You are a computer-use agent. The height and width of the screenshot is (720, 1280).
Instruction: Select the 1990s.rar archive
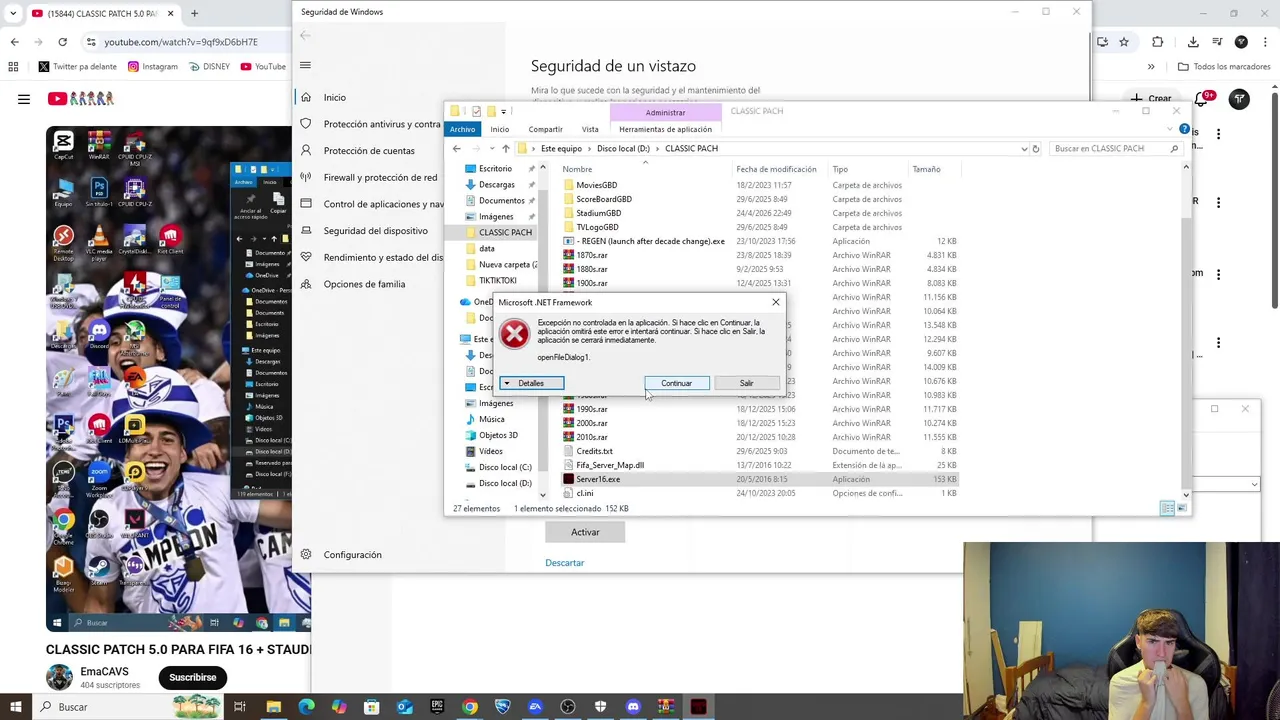pos(591,409)
